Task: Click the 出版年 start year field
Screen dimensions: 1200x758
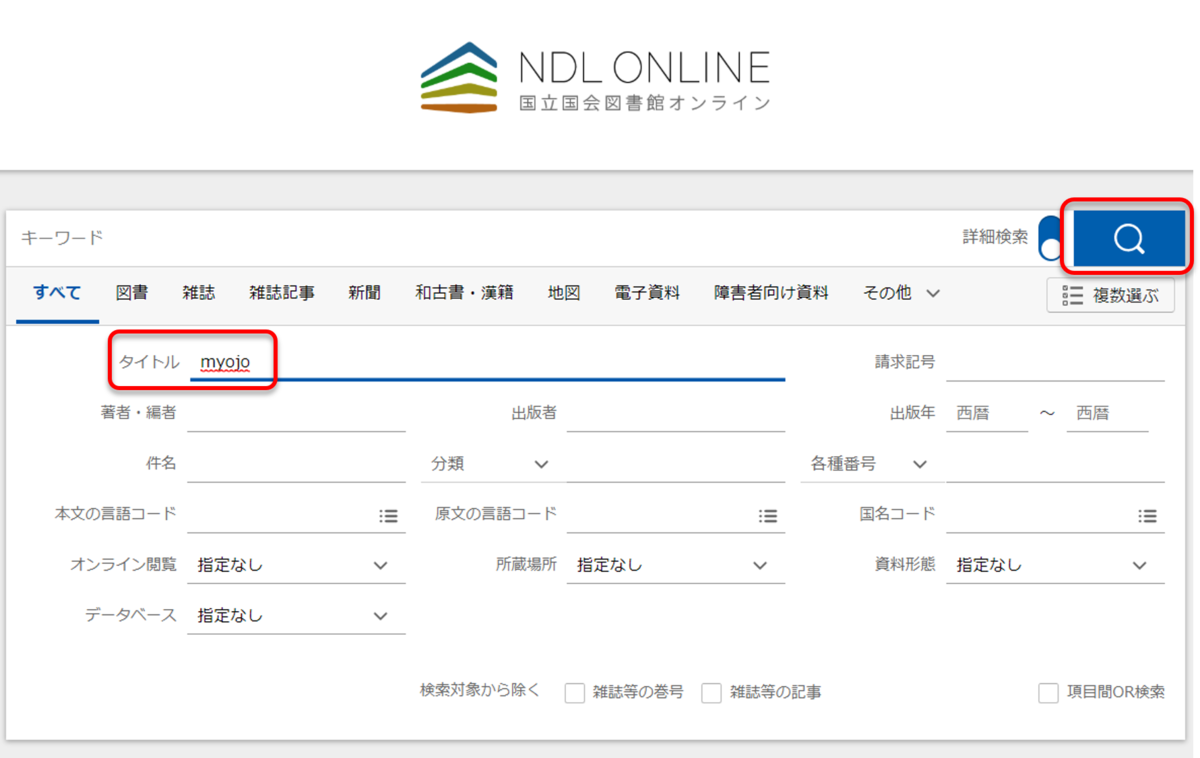Action: coord(987,413)
